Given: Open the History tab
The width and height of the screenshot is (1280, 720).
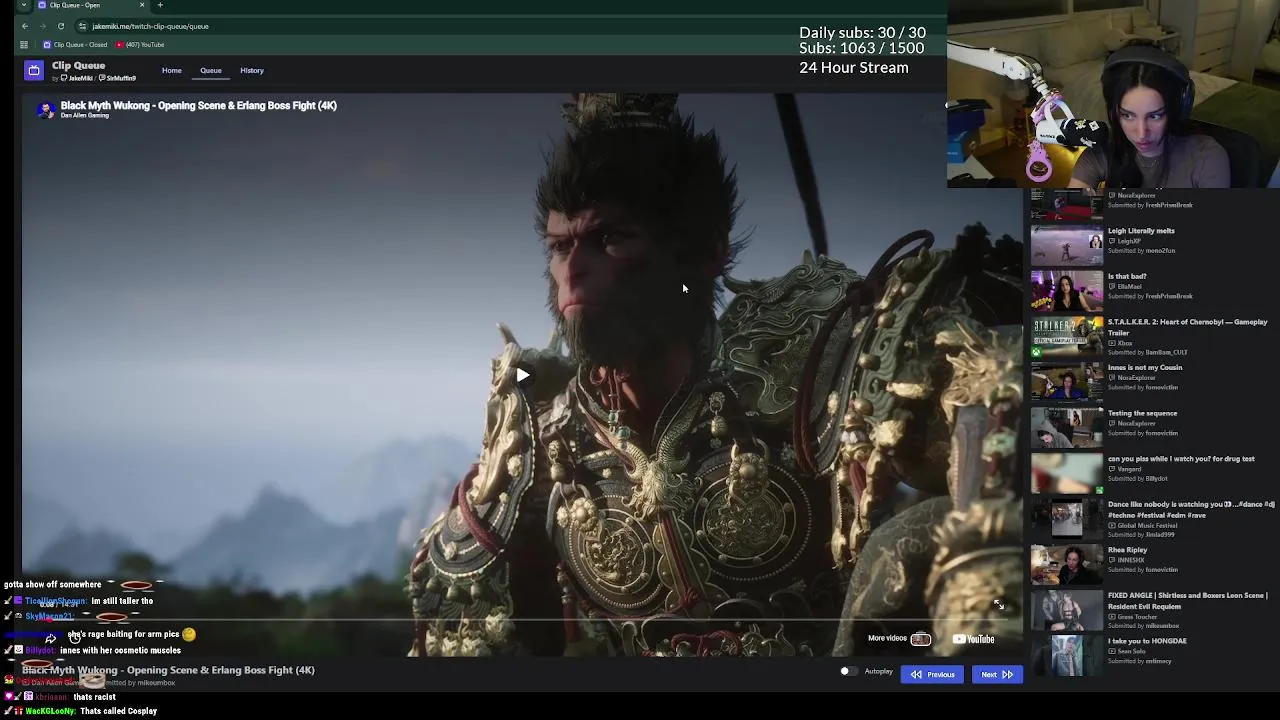Looking at the screenshot, I should tap(252, 70).
